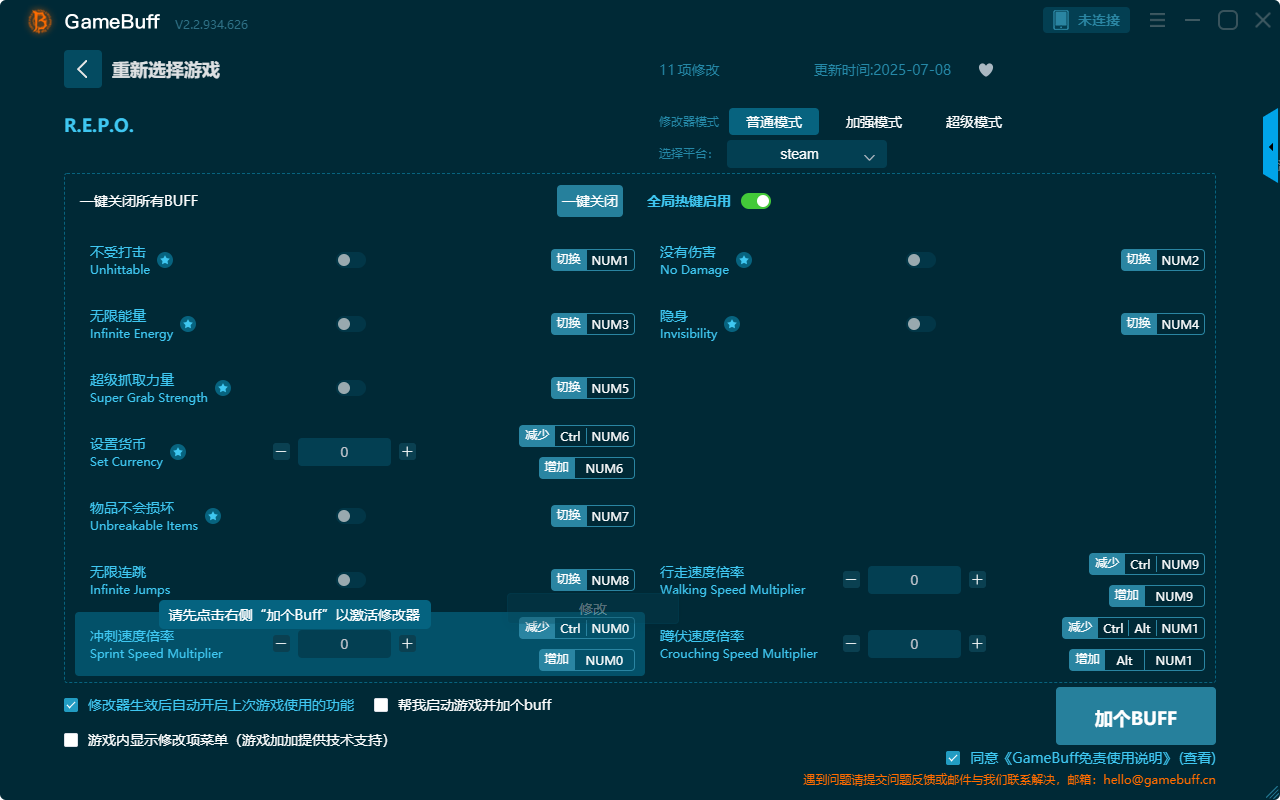Open the steam platform dropdown
1280x800 pixels.
[x=806, y=154]
